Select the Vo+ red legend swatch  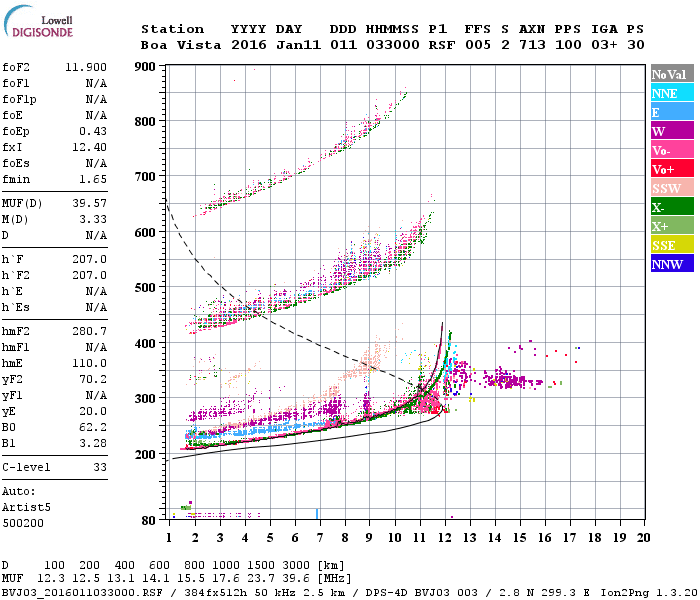coord(672,169)
